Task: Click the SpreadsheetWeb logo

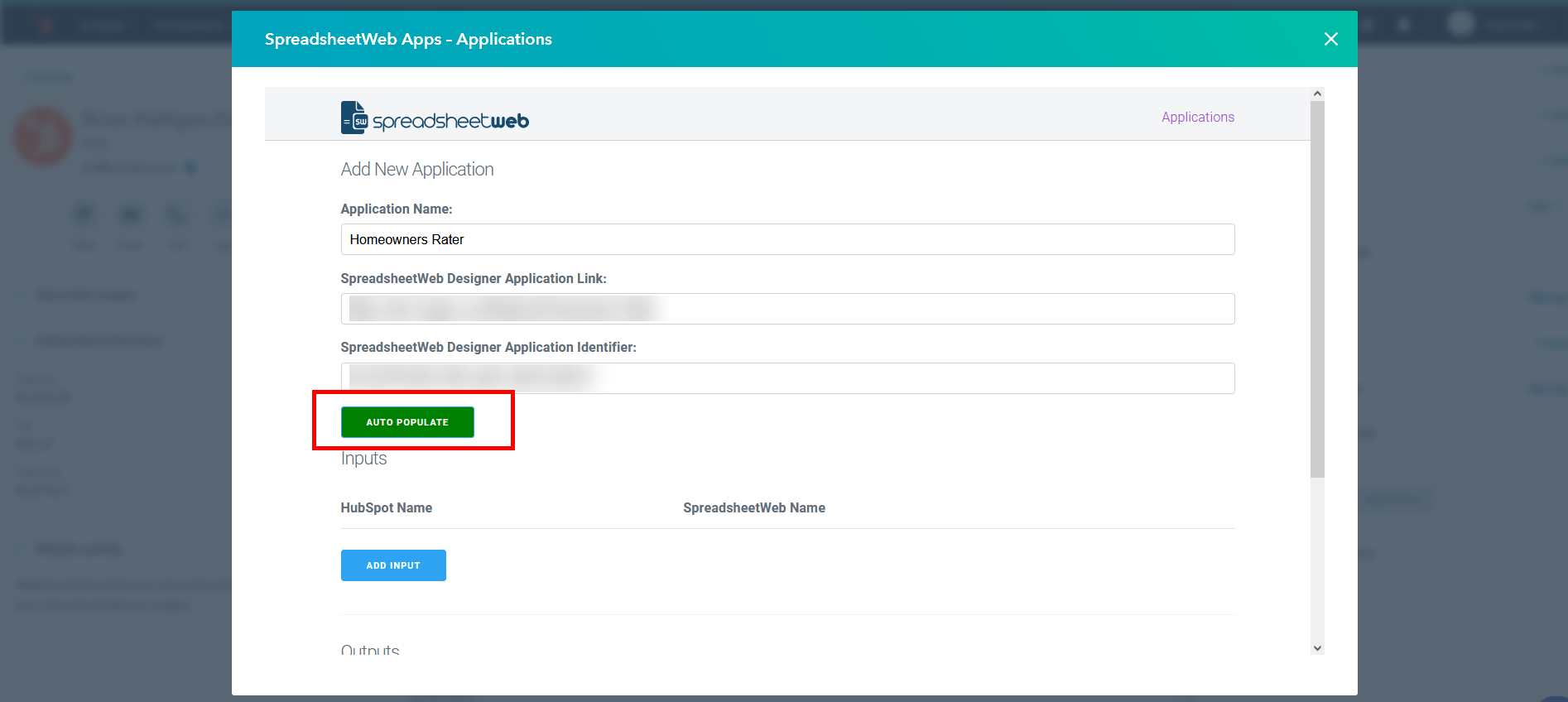Action: [435, 118]
